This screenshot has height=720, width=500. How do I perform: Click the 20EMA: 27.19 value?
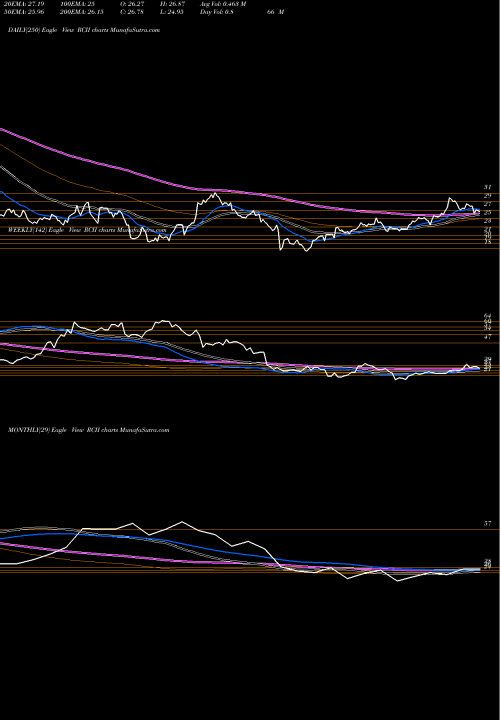point(23,4)
